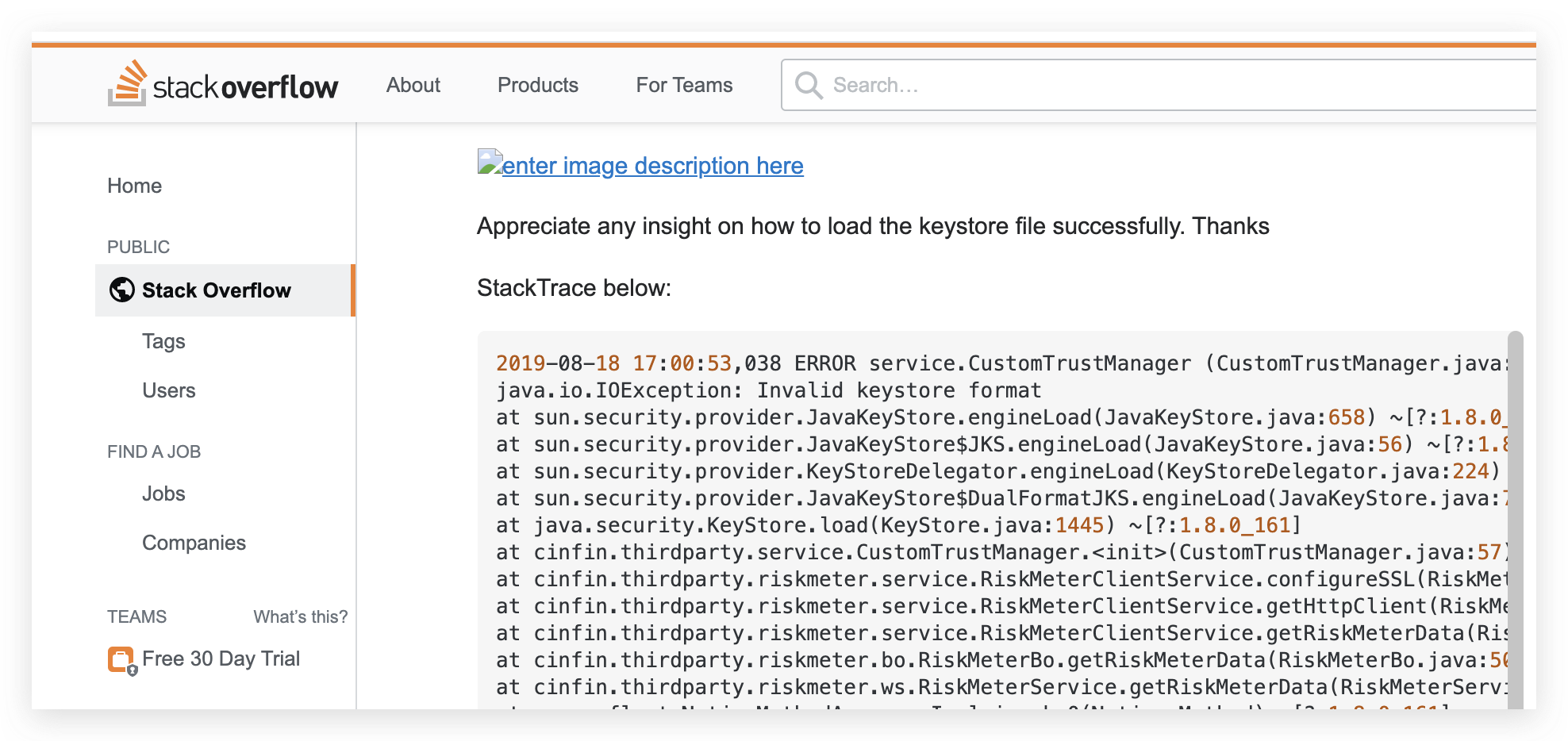Viewport: 1568px width, 741px height.
Task: Open the About menu item
Action: (x=413, y=85)
